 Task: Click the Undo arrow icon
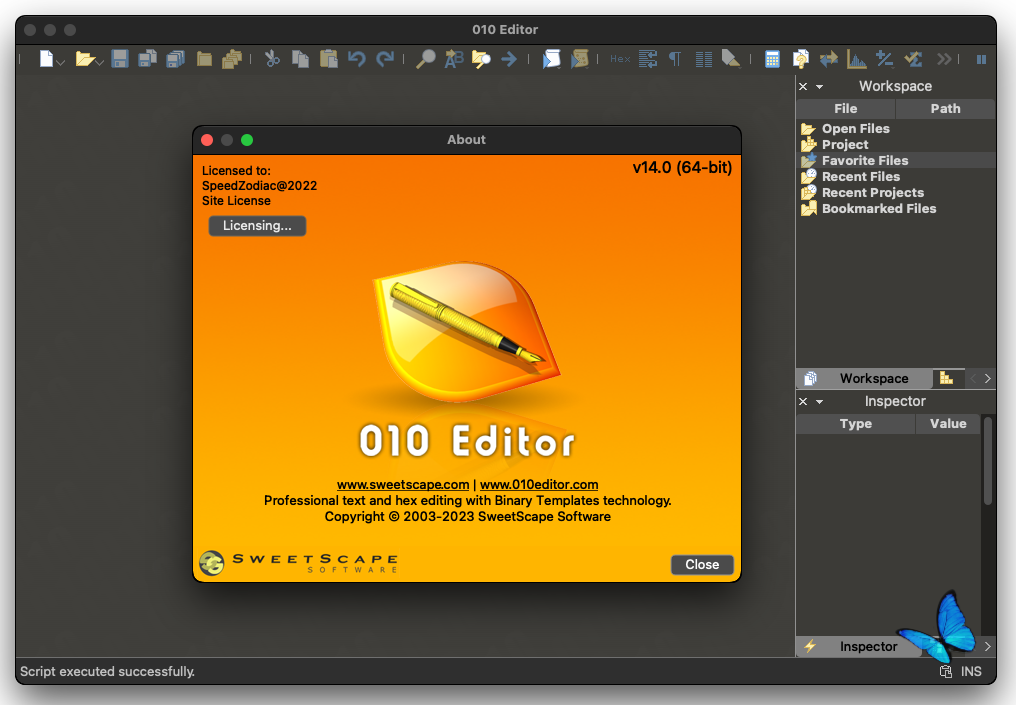point(356,59)
